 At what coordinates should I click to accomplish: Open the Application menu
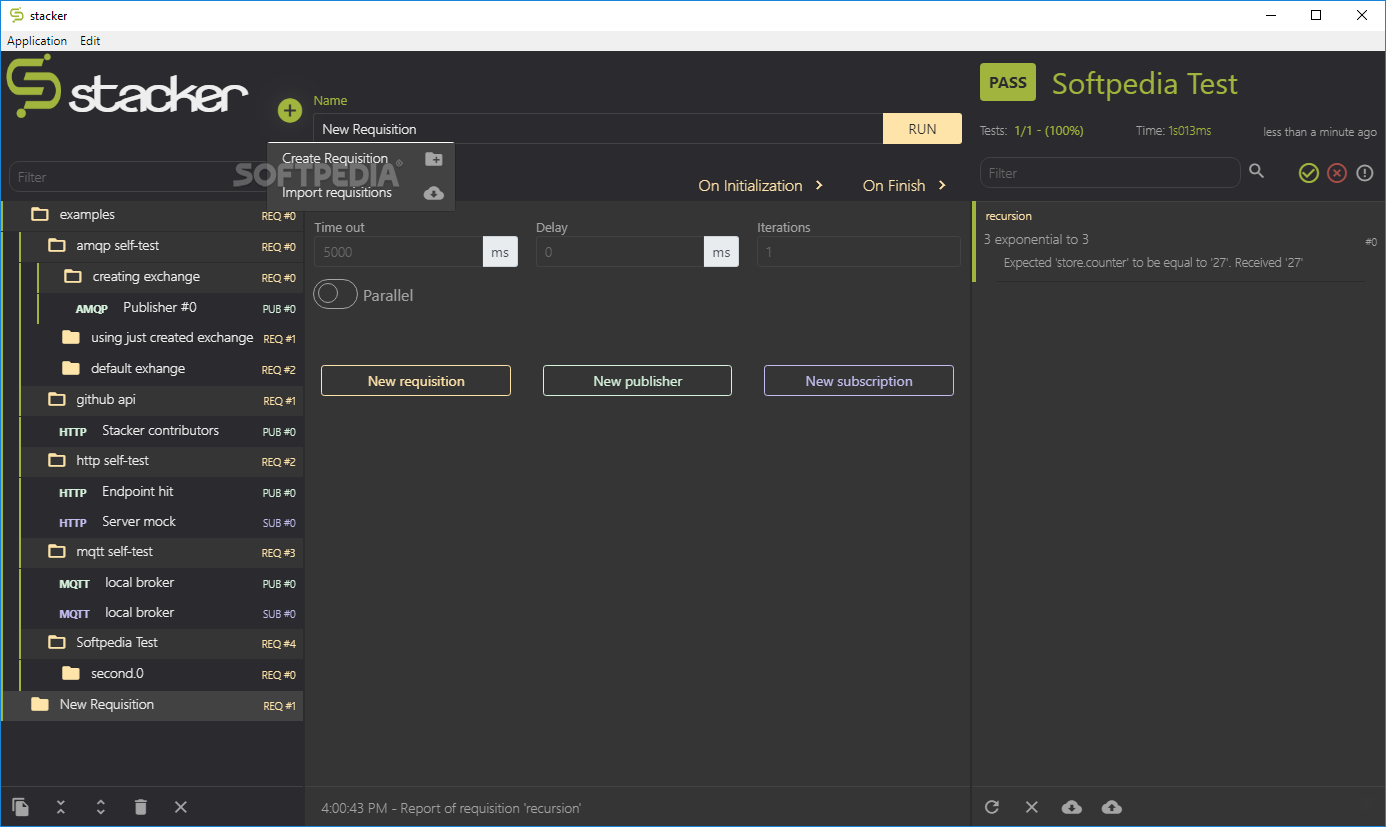pyautogui.click(x=37, y=41)
